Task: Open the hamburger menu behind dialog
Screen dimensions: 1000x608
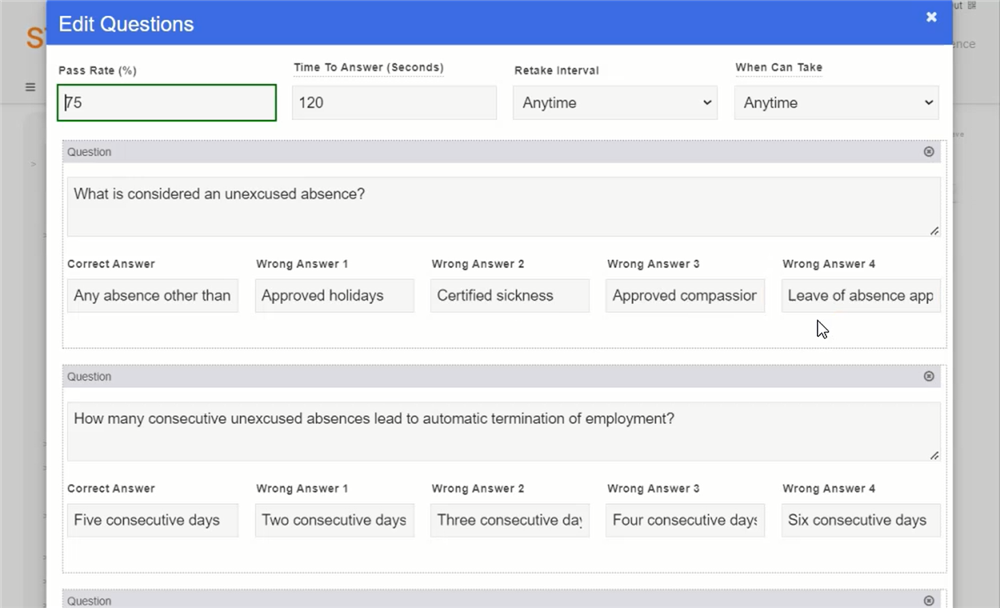Action: point(30,87)
